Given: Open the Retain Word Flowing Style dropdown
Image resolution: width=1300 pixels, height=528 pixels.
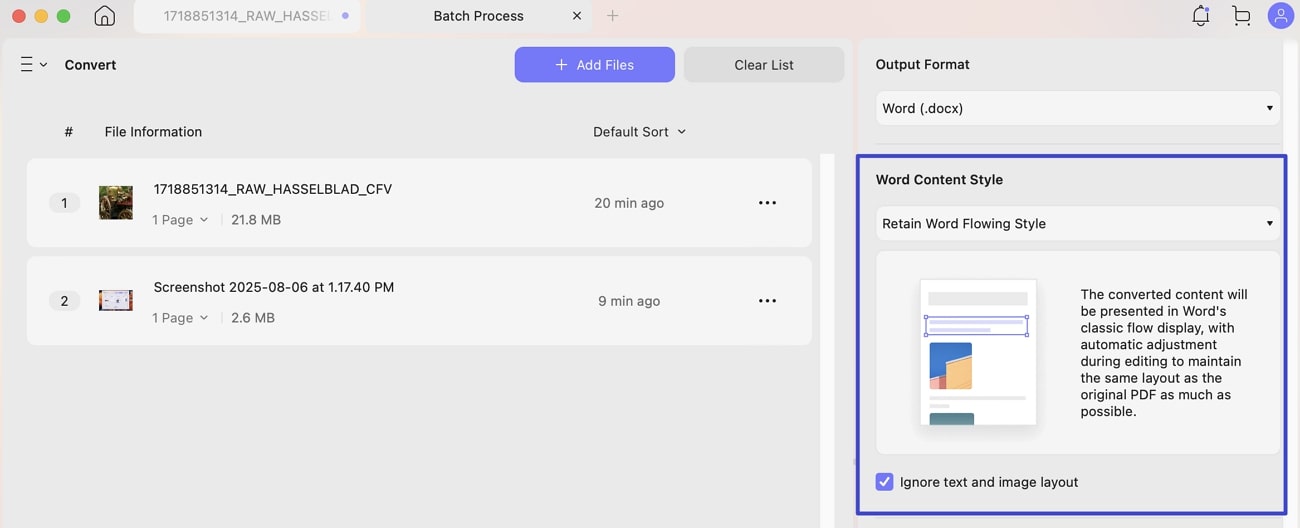Looking at the screenshot, I should [x=1078, y=223].
